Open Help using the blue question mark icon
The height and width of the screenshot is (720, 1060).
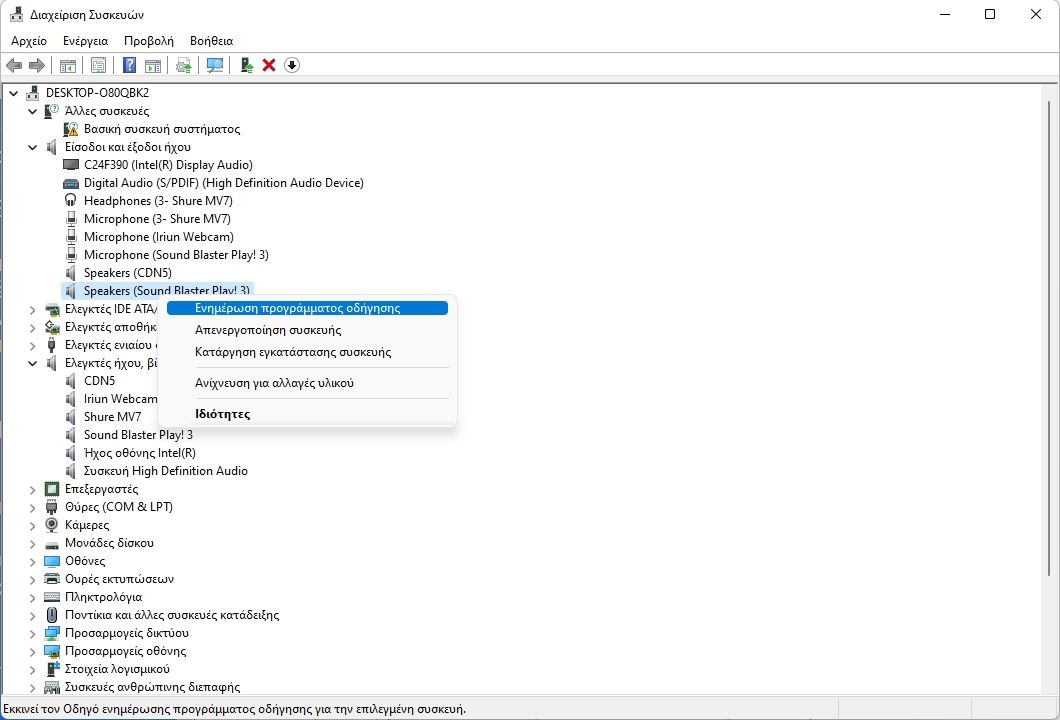point(127,64)
